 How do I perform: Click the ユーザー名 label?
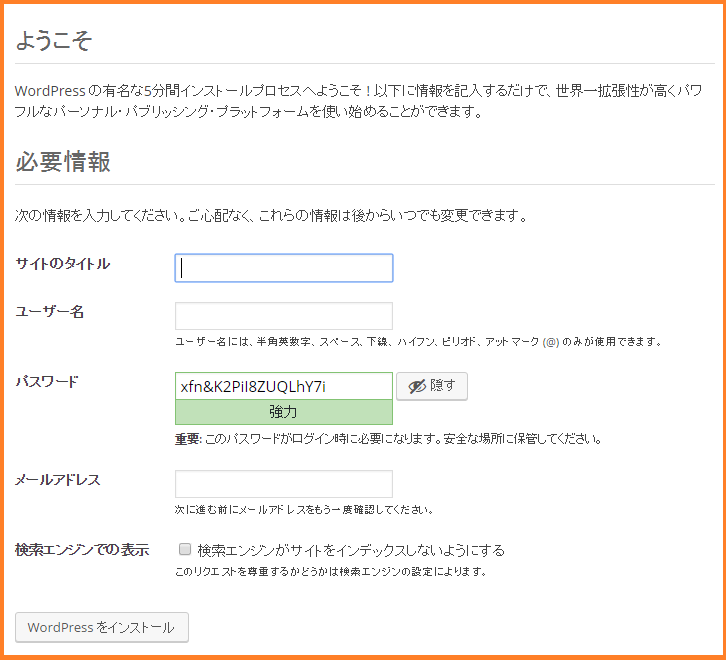[x=50, y=312]
